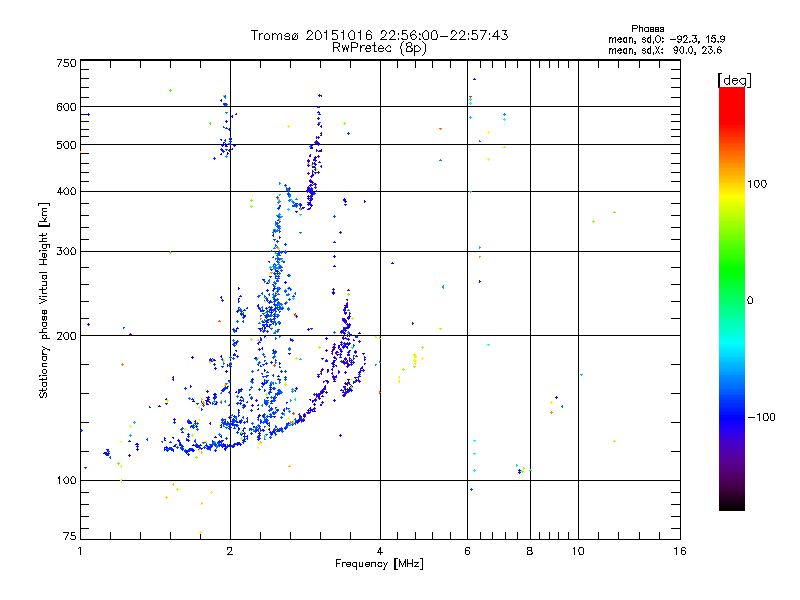The height and width of the screenshot is (600, 800).
Task: Select the 'mean, sd,O: -92.3, 15.9' line
Action: [666, 39]
